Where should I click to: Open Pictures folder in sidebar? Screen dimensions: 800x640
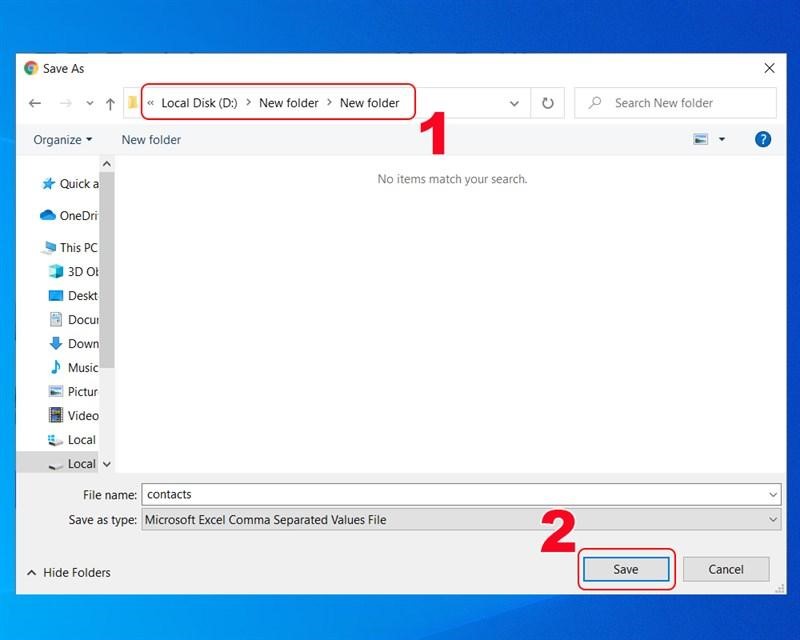(x=73, y=391)
